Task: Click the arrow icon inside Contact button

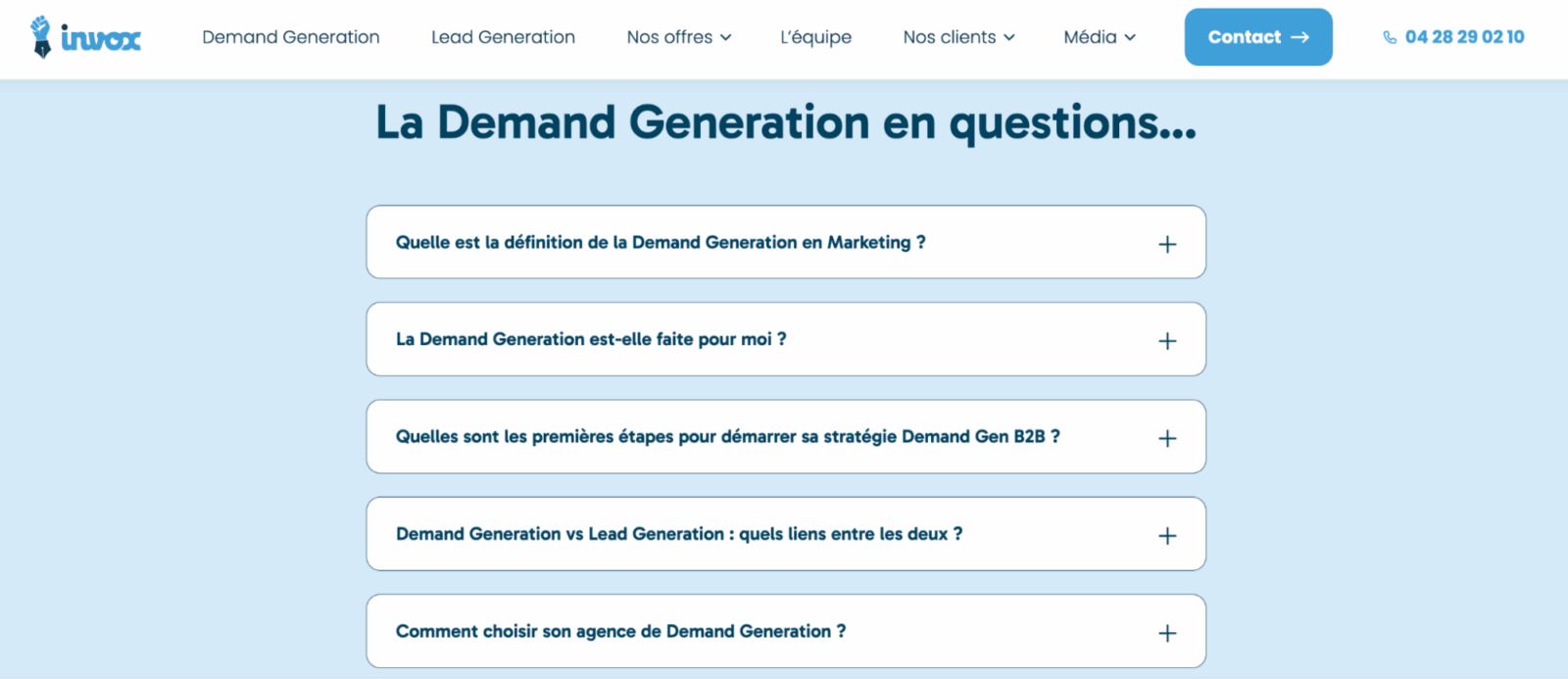Action: [1300, 37]
